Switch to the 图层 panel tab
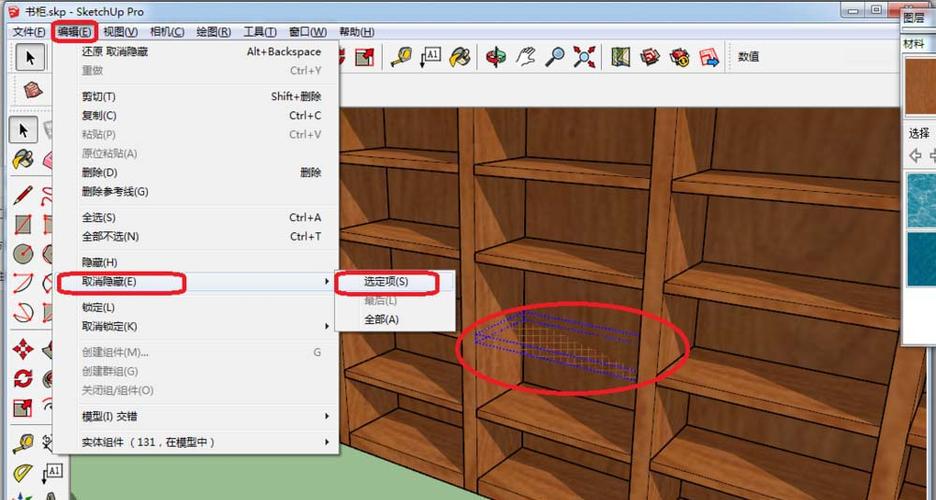Viewport: 936px width, 500px height. pos(916,18)
